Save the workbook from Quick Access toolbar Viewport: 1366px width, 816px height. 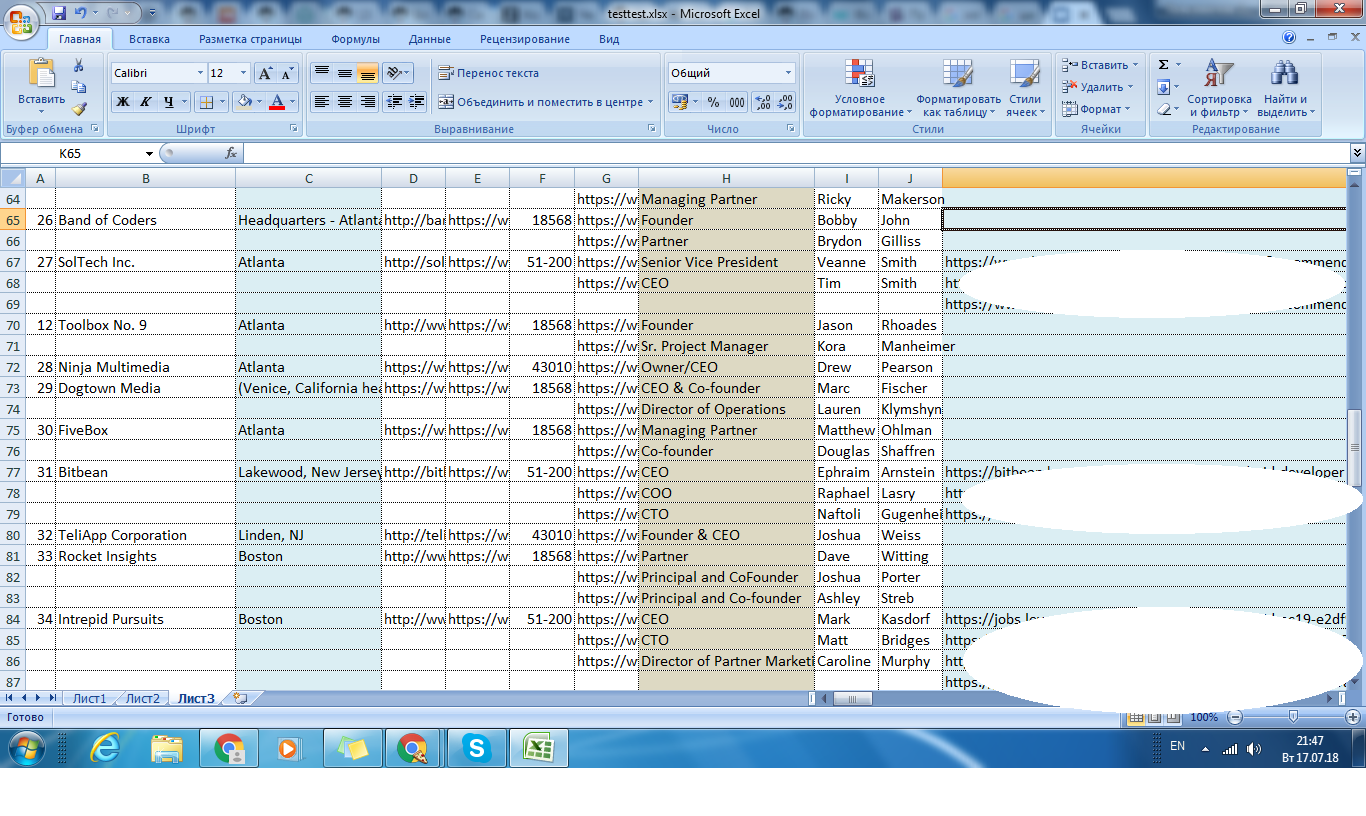[59, 13]
